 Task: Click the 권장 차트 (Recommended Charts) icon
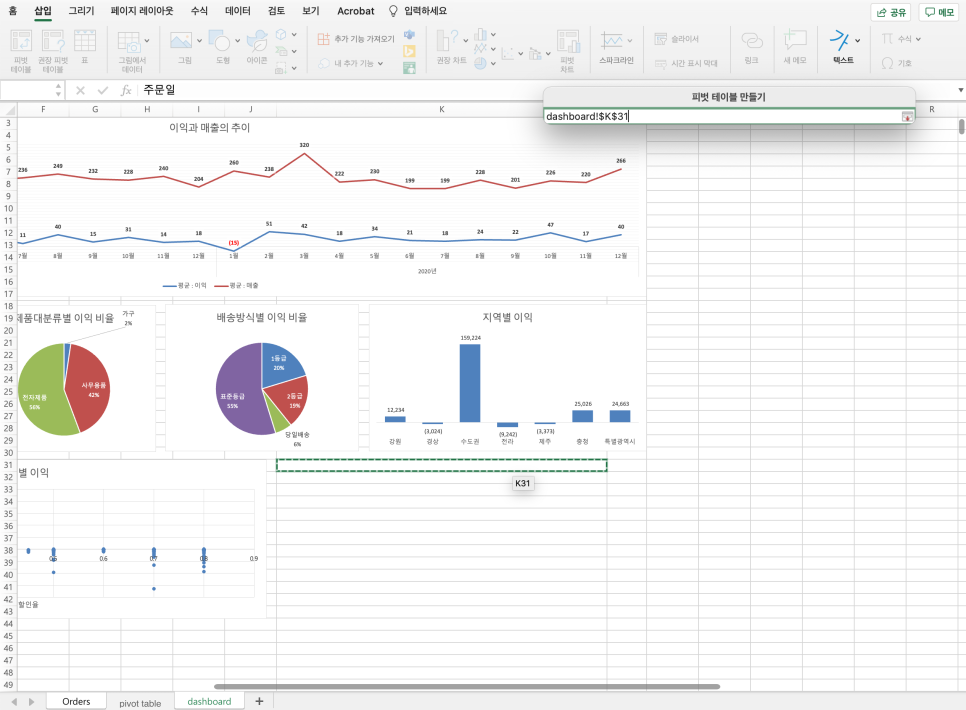pos(448,41)
